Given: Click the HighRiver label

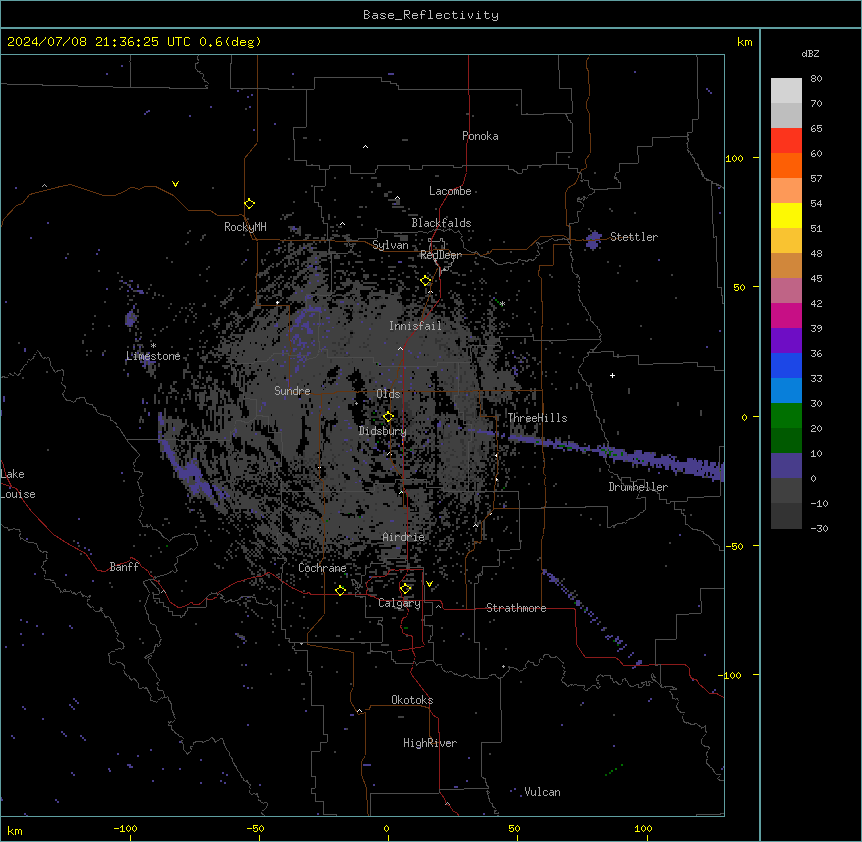Looking at the screenshot, I should click(x=430, y=743).
